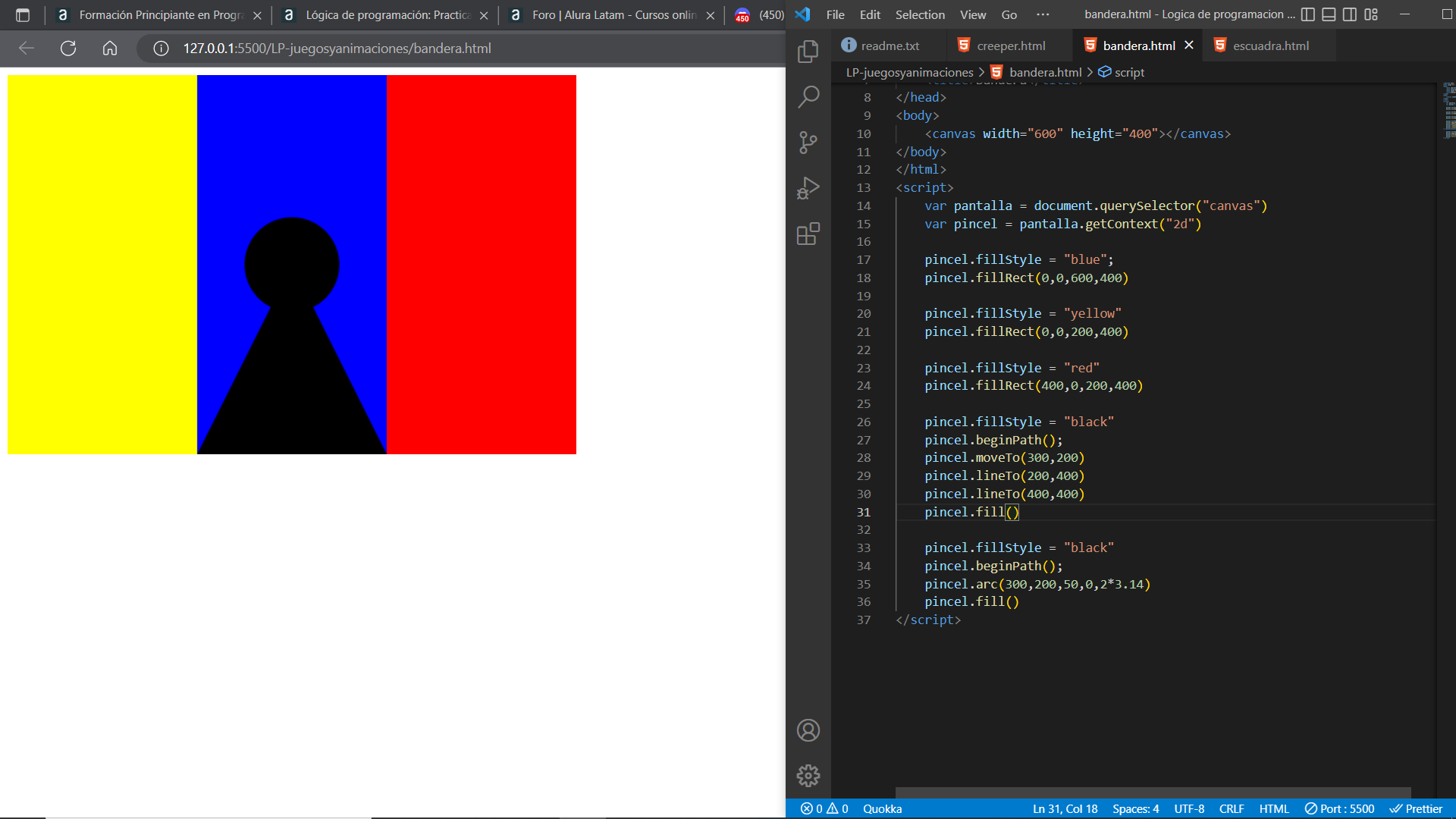Open the Search view in VS Code

pyautogui.click(x=808, y=96)
